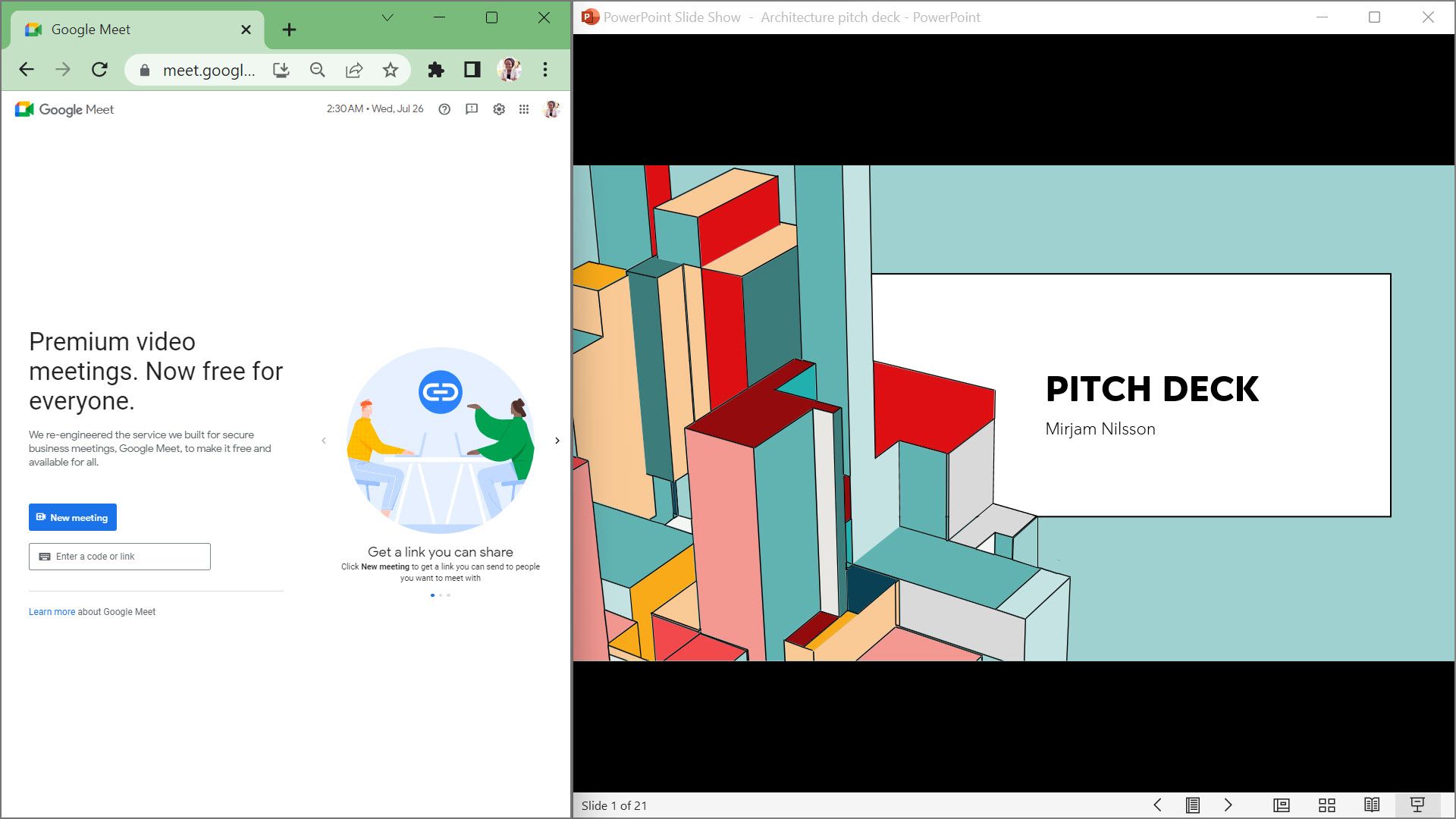This screenshot has height=819, width=1456.
Task: Click the install app icon in address bar
Action: (281, 69)
